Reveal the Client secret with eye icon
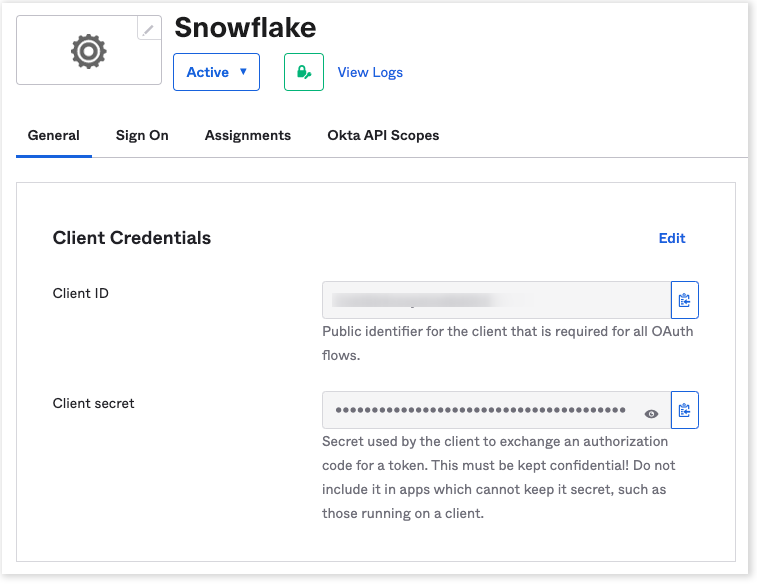757x584 pixels. [x=651, y=412]
